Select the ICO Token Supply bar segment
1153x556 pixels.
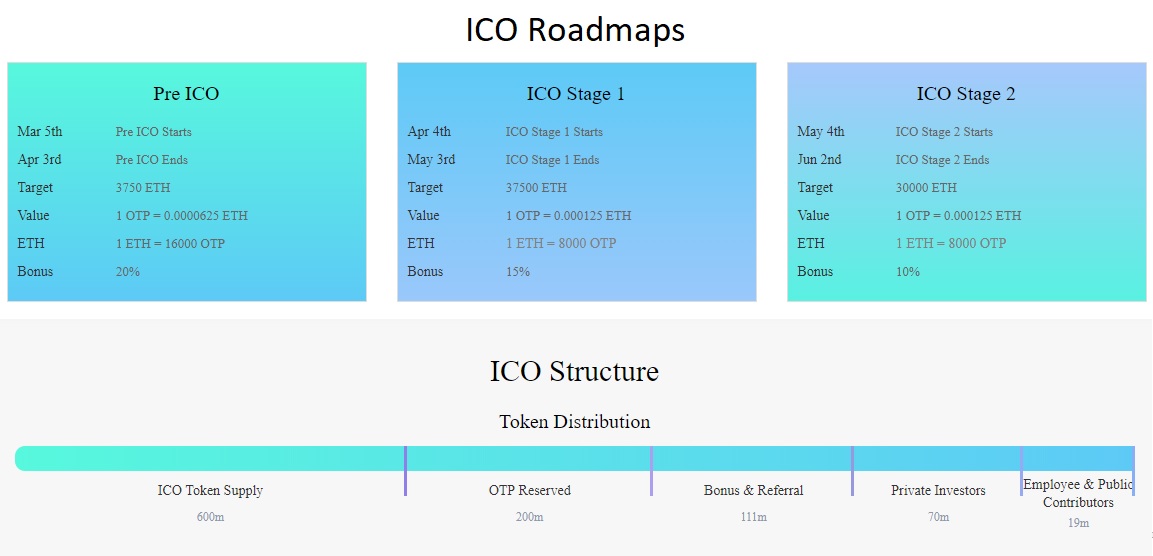click(210, 458)
